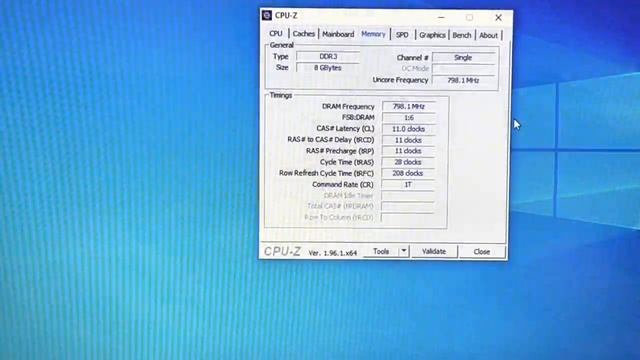Click the RAS# Precharge value field
The height and width of the screenshot is (360, 640).
pos(409,151)
